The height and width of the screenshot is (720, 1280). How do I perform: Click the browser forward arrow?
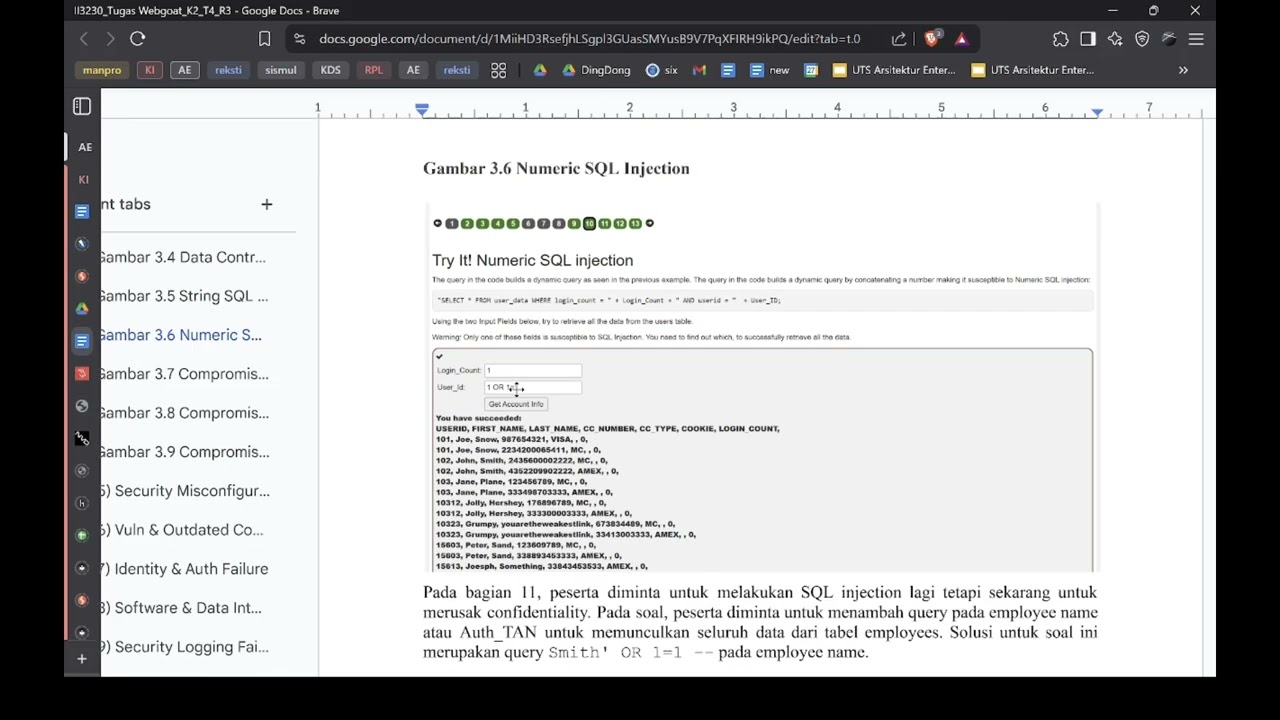click(110, 39)
